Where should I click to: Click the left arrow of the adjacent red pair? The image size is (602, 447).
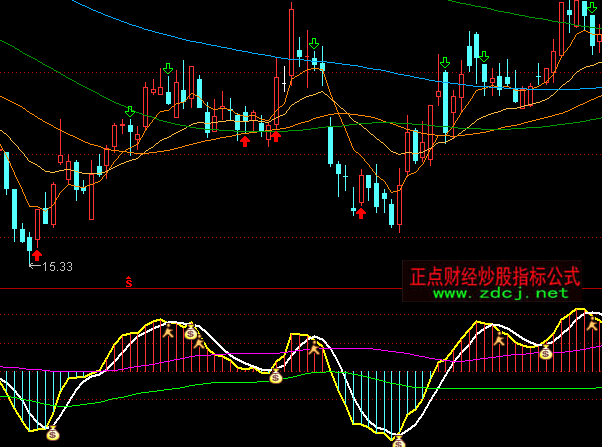pyautogui.click(x=244, y=140)
